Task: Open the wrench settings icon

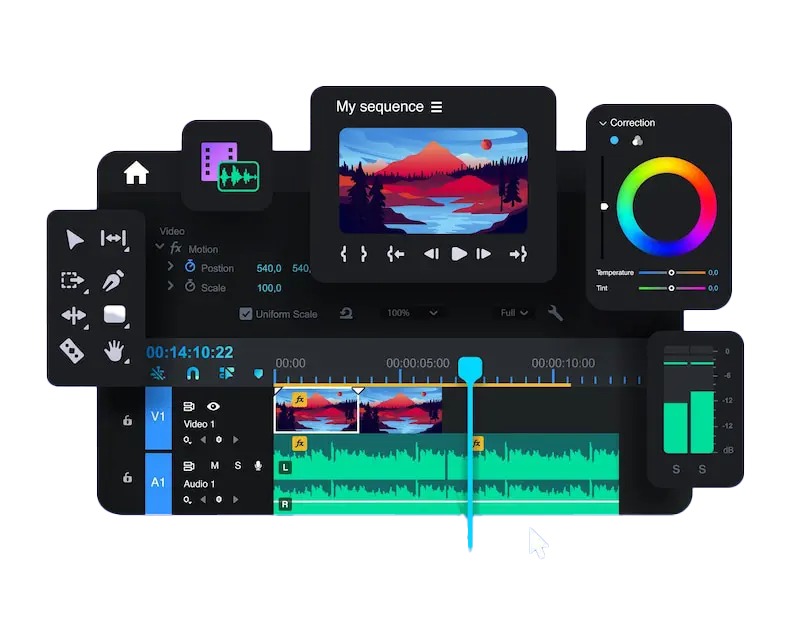Action: (x=555, y=313)
